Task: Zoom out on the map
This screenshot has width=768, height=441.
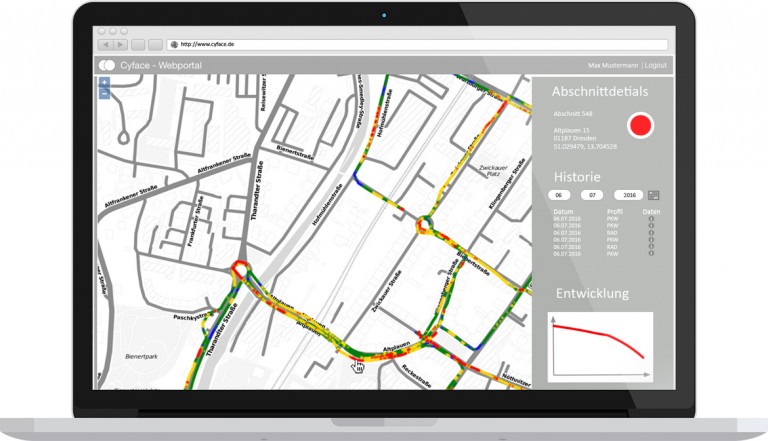Action: tap(104, 93)
